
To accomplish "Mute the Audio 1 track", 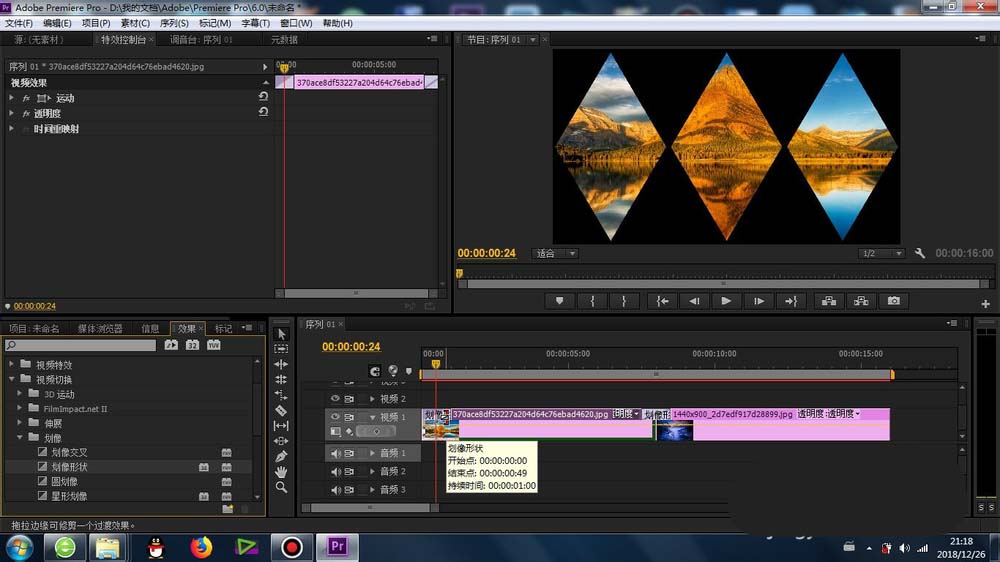I will [335, 453].
